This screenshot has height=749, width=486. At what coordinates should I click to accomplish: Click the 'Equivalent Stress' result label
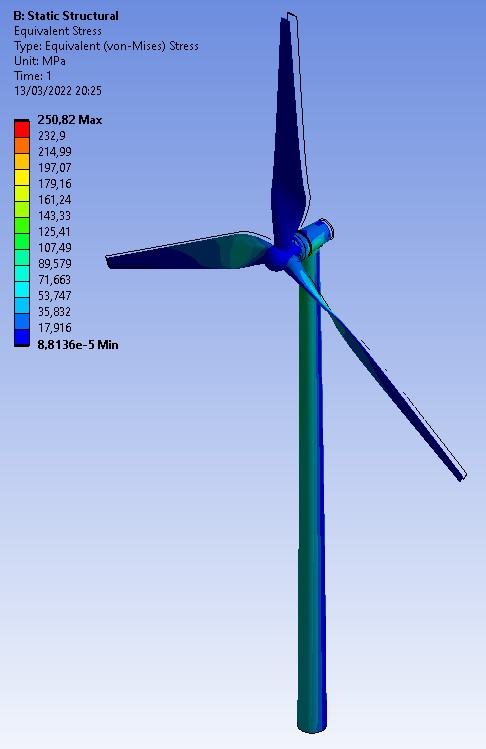[x=58, y=31]
